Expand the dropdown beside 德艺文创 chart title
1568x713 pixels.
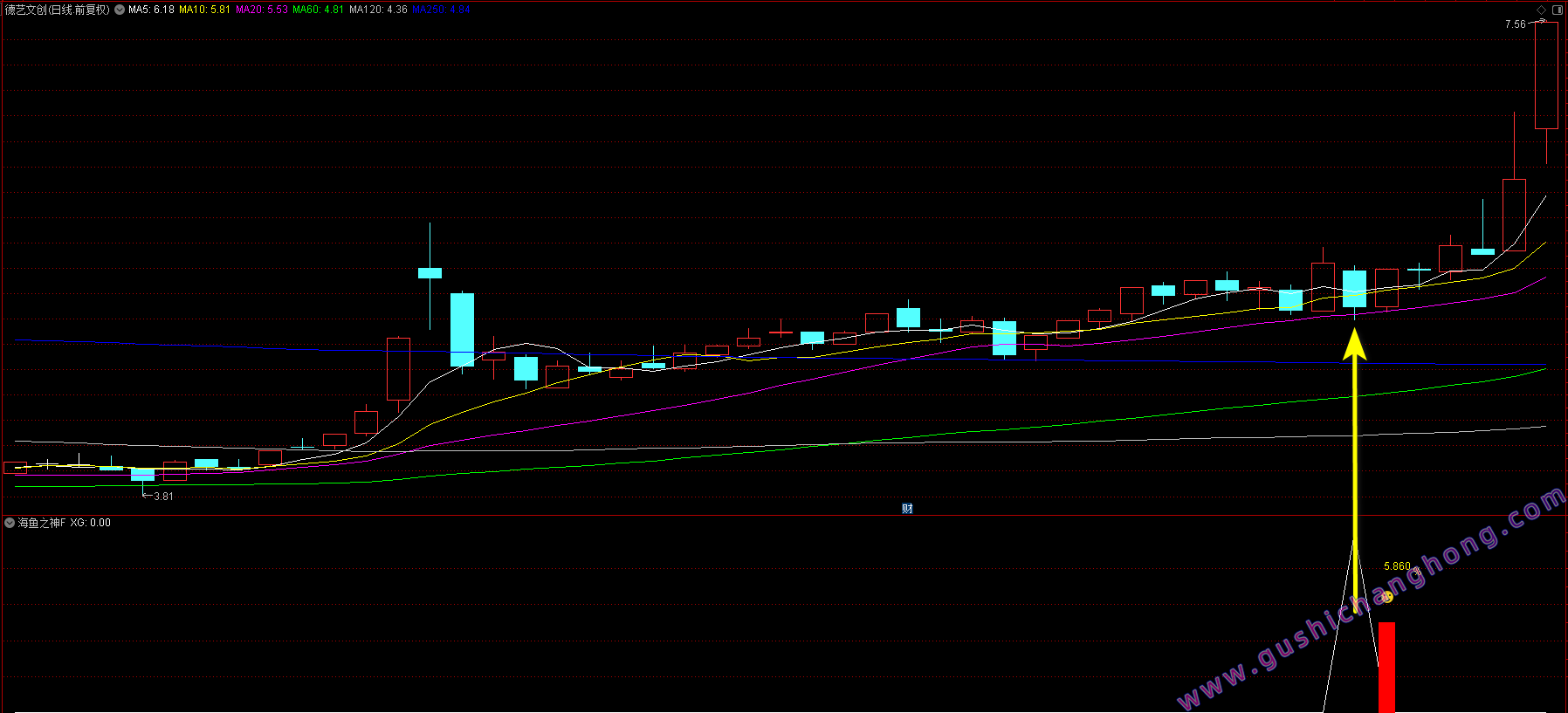click(120, 10)
